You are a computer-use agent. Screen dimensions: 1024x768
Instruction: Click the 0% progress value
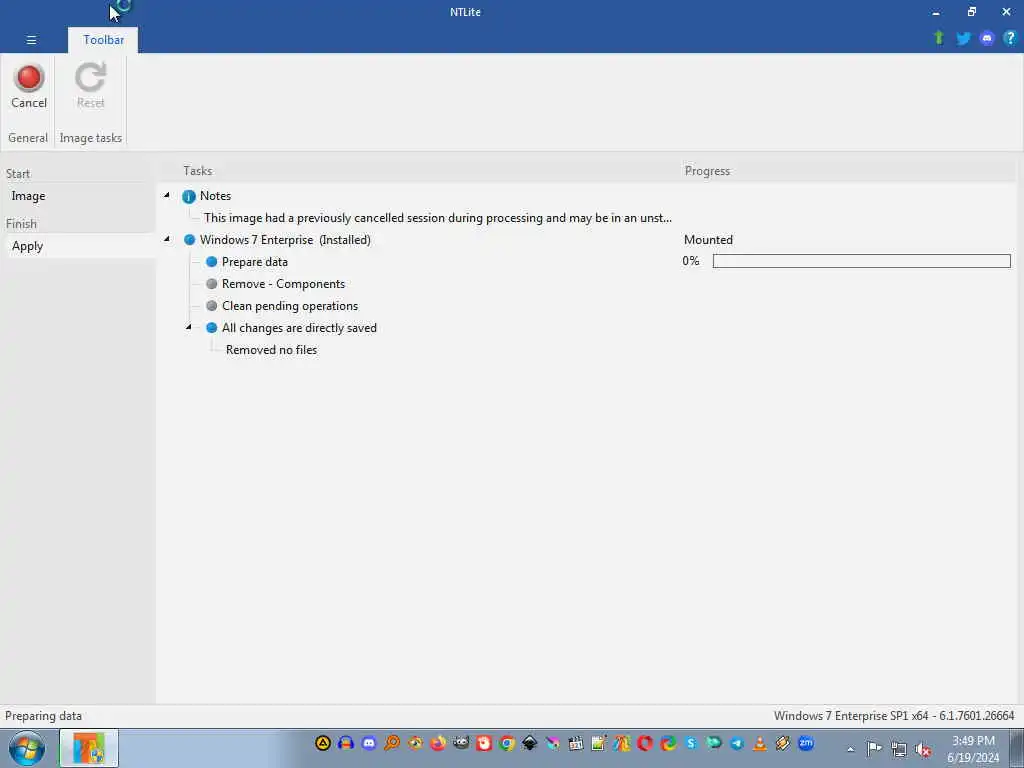pyautogui.click(x=691, y=261)
